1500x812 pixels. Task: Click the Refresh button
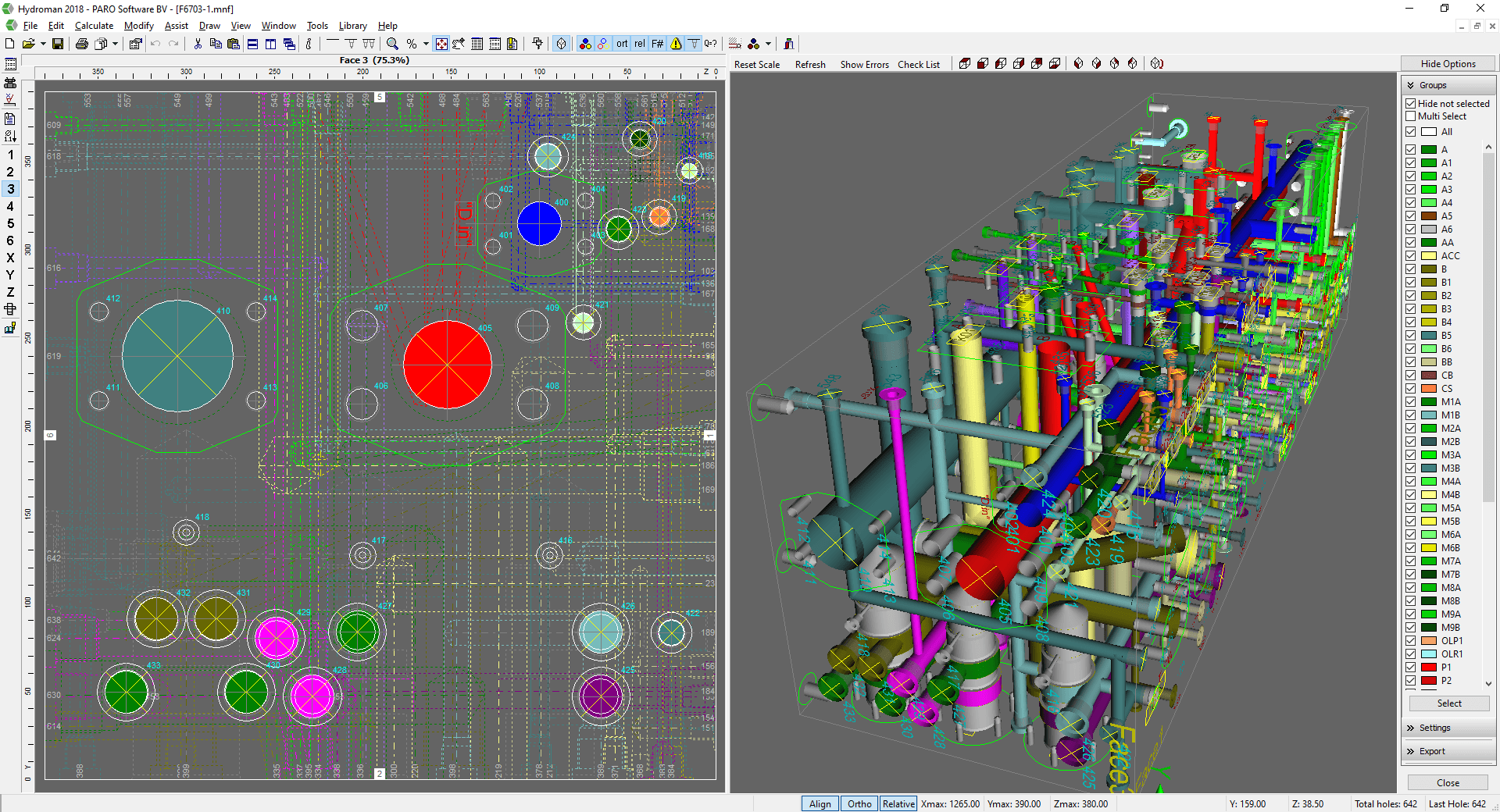tap(810, 64)
